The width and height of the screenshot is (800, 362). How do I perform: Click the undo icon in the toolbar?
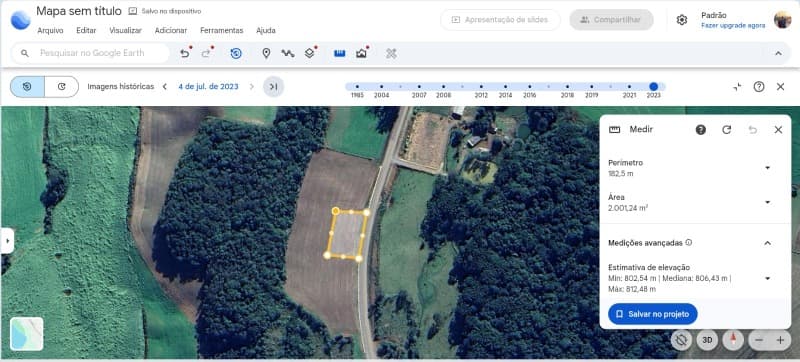click(185, 53)
